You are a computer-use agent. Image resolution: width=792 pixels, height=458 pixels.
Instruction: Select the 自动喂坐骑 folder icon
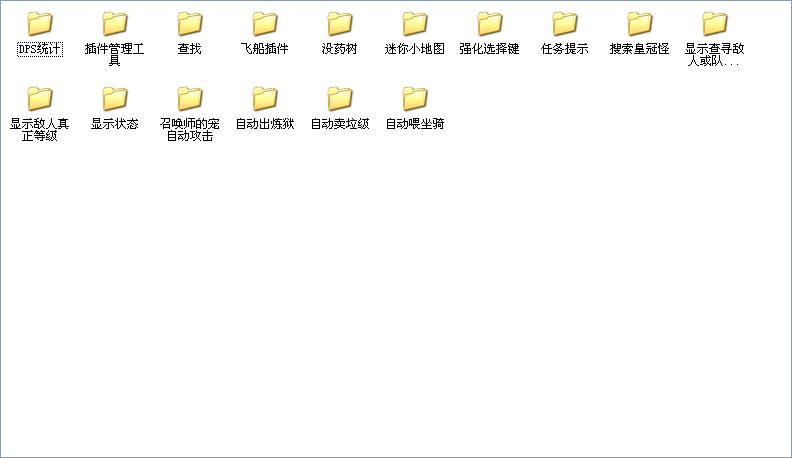415,98
